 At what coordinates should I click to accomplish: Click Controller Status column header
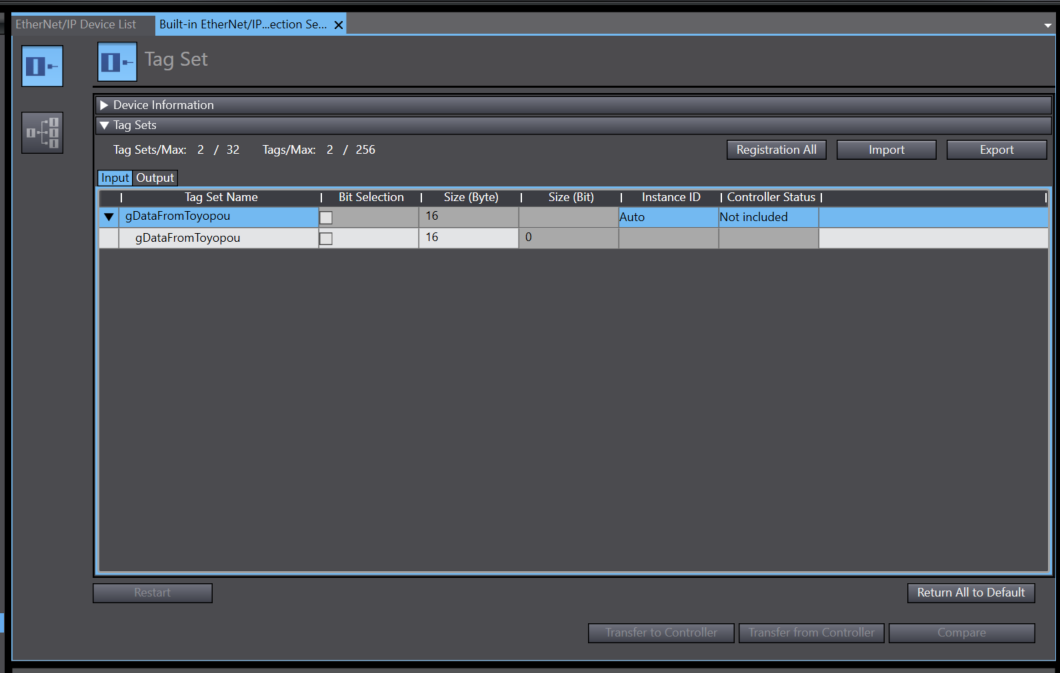(x=771, y=197)
